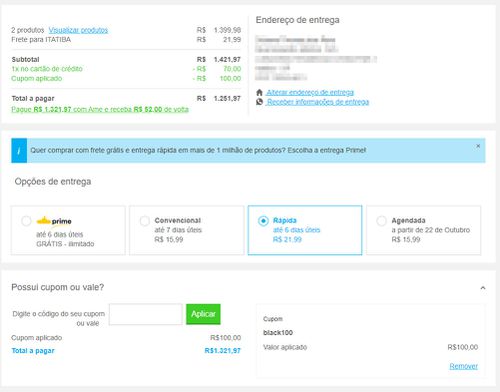500x392 pixels.
Task: Click the house icon beside Alterar endereço
Action: tap(259, 92)
